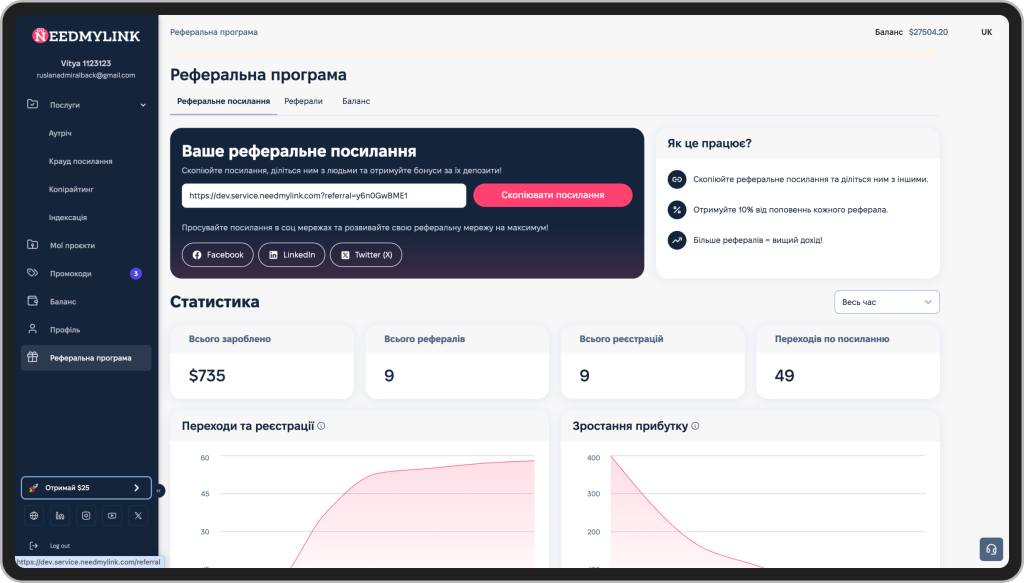Share referral link via Facebook button
This screenshot has height=583, width=1024.
point(217,255)
